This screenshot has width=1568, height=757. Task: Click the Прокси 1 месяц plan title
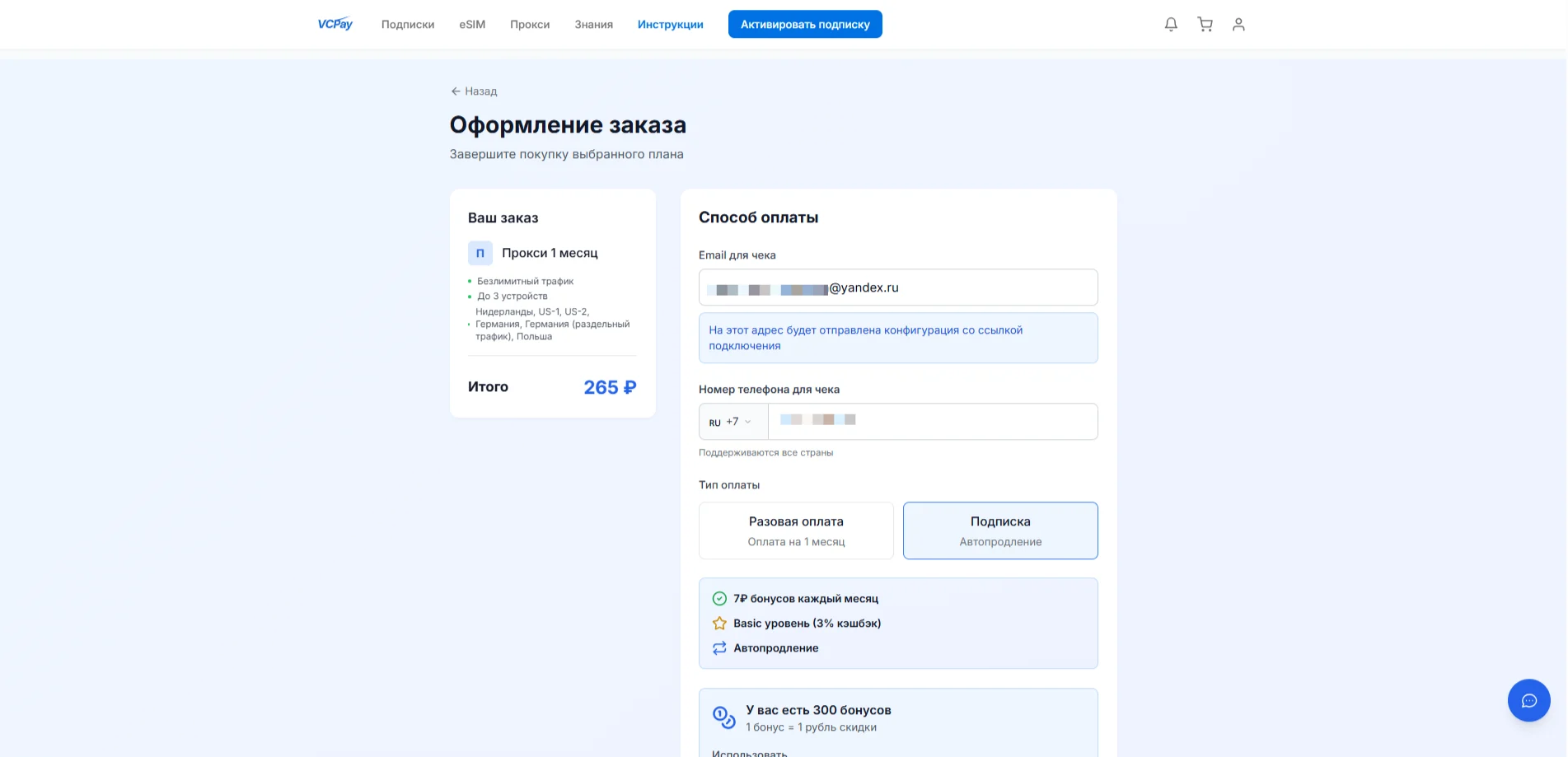tap(550, 253)
